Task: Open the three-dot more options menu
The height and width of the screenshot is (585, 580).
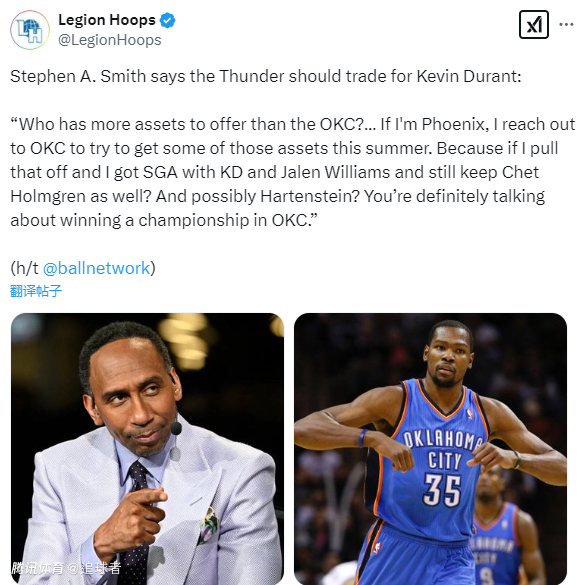Action: (x=566, y=25)
